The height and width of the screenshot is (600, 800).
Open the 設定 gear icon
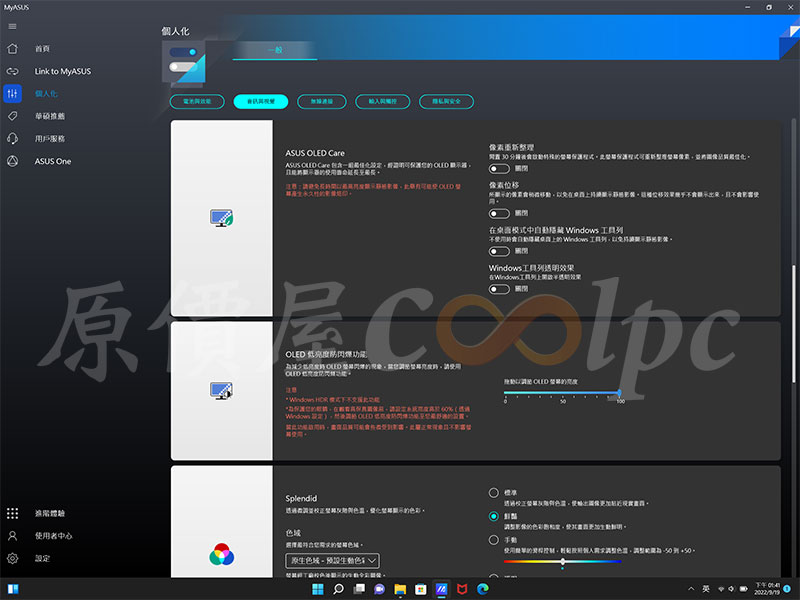coord(12,558)
